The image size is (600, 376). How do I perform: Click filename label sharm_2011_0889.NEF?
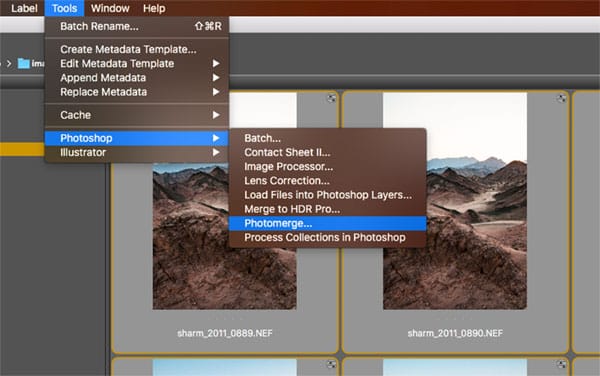pos(225,333)
